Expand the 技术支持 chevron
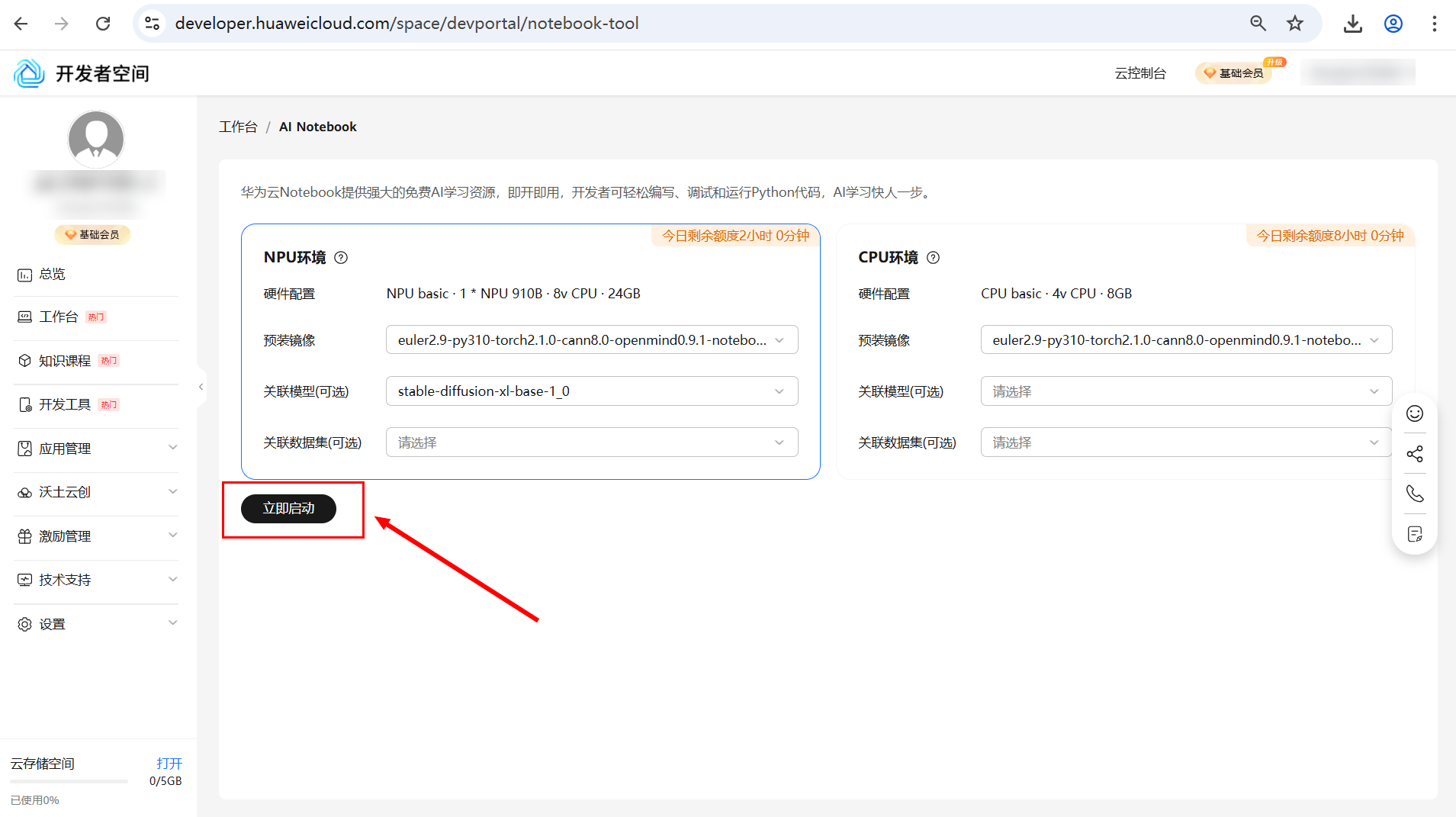 [173, 579]
